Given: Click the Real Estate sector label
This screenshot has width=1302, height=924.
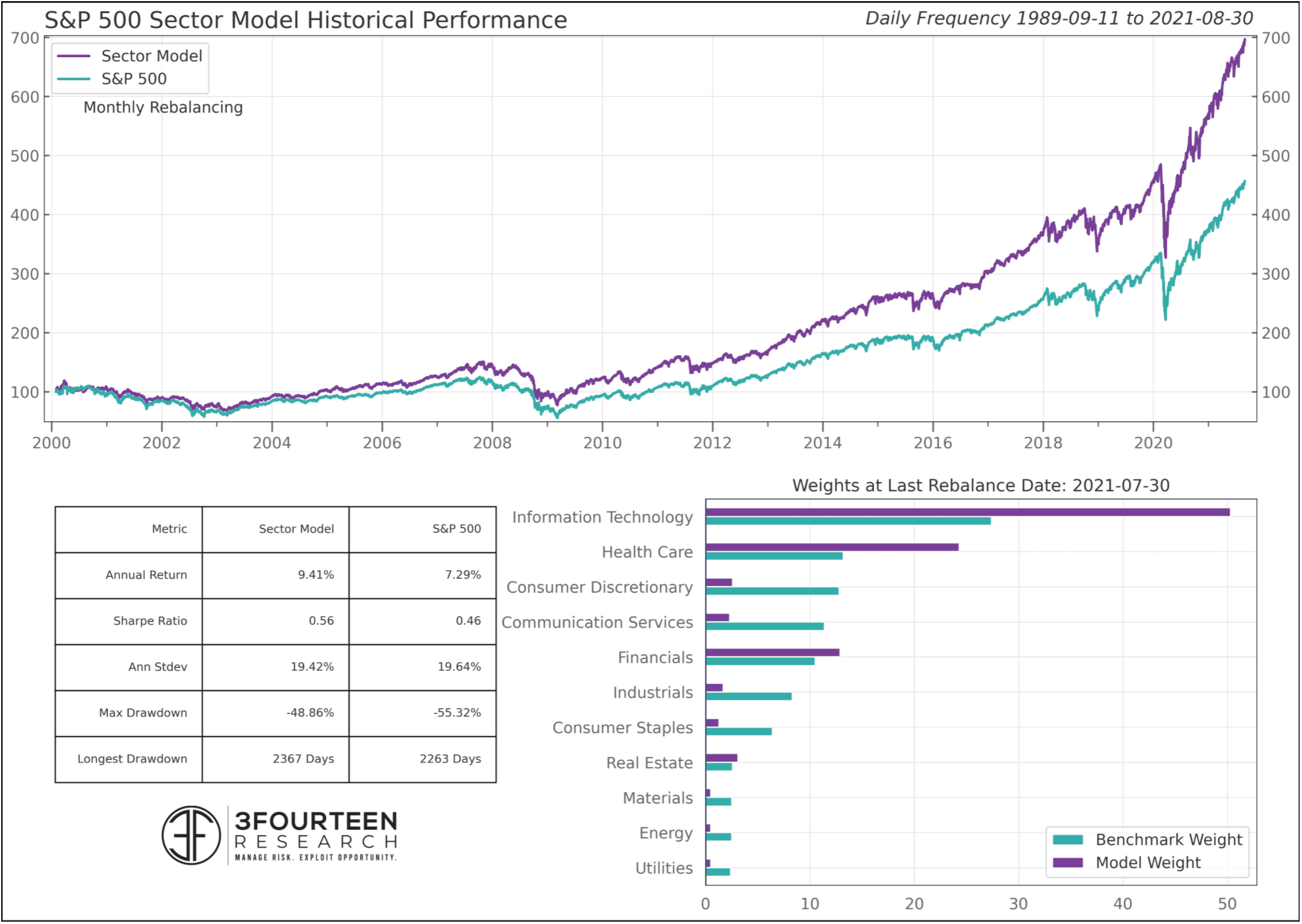Looking at the screenshot, I should [650, 763].
